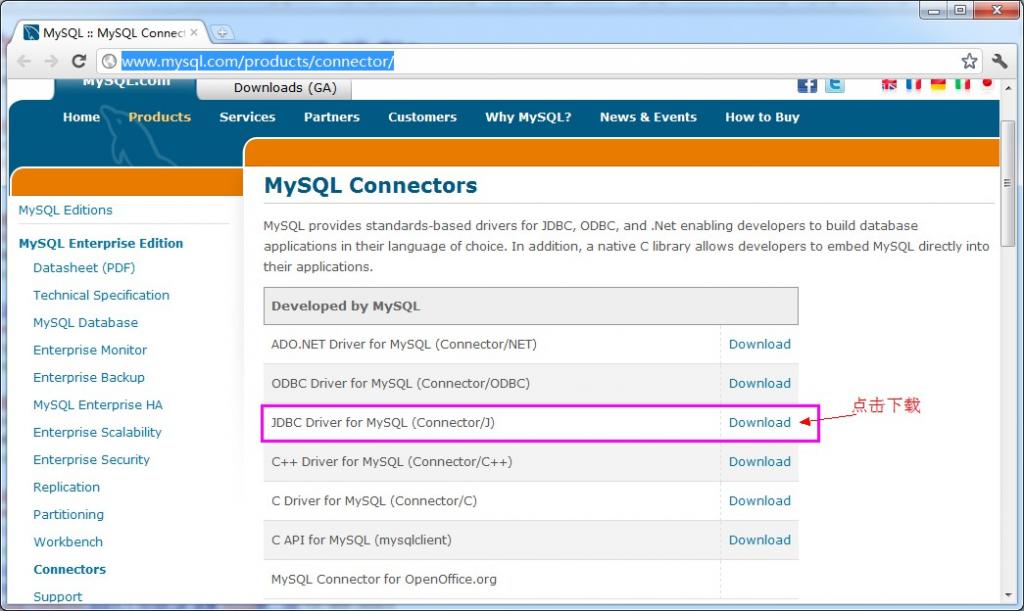Click the site info icon in address bar
Image resolution: width=1024 pixels, height=611 pixels.
[x=109, y=61]
